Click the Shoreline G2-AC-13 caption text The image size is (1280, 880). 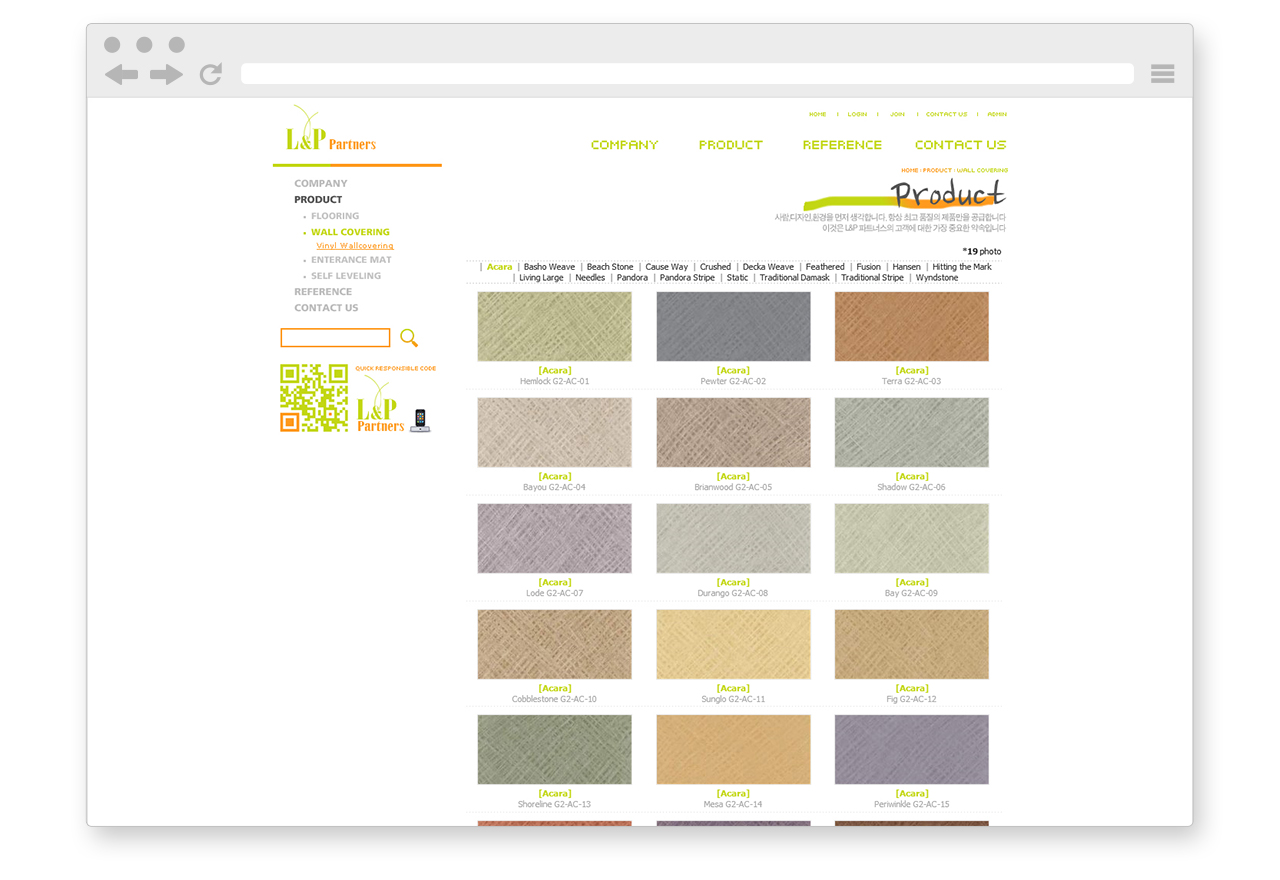554,804
